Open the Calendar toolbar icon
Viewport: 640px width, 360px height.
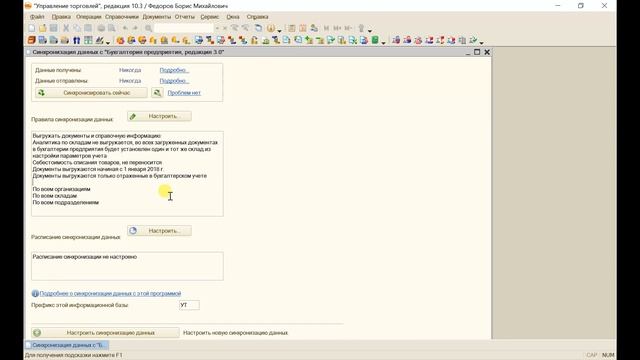click(x=302, y=28)
